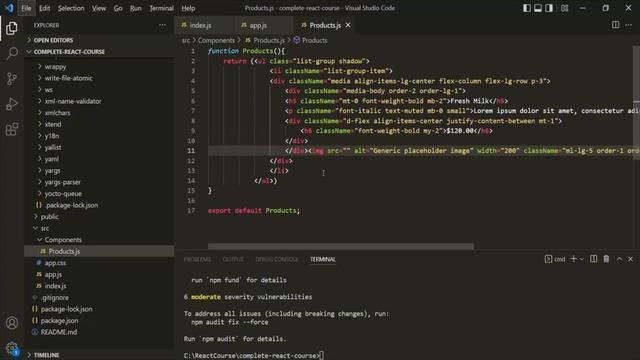Collapse the COMPLETE-REACT-COURSE section
Viewport: 640px width, 360px height.
[x=99, y=52]
